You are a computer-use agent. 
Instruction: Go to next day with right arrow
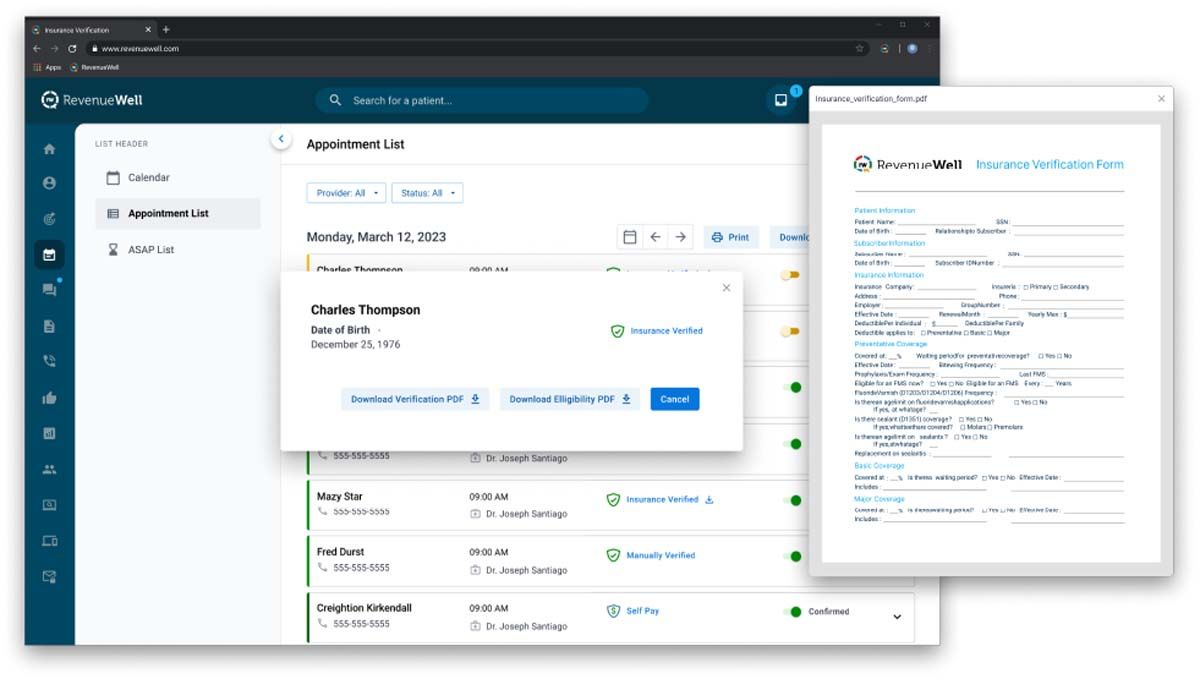(680, 237)
